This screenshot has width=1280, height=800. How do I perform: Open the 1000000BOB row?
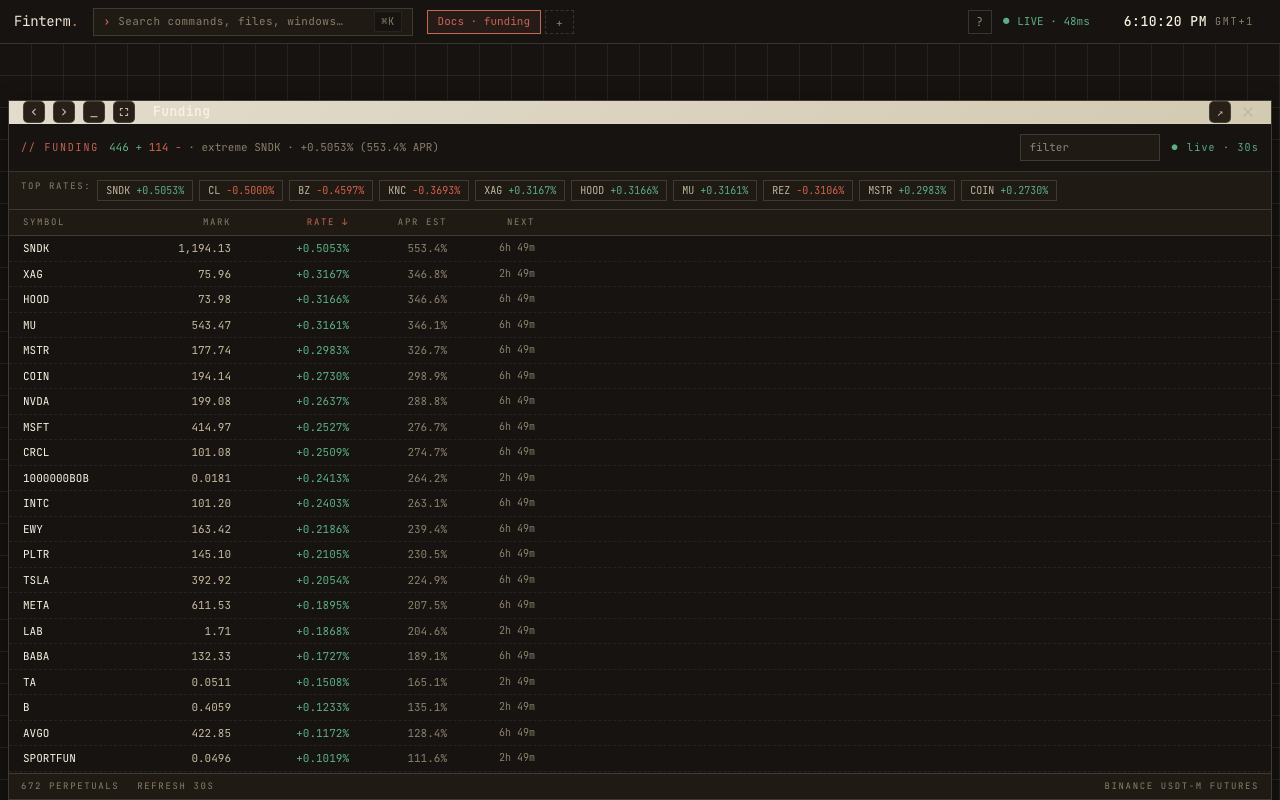640,478
